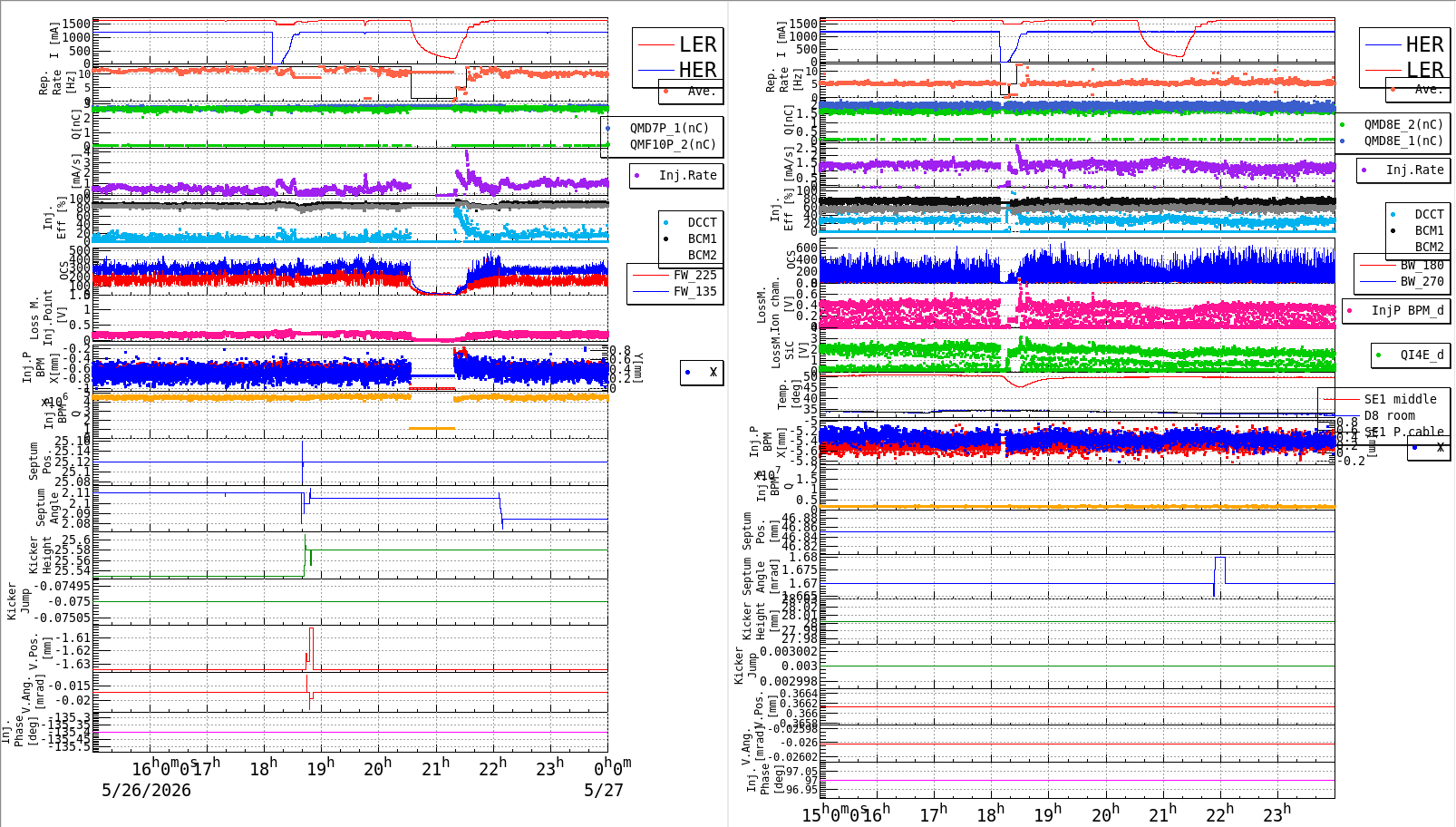Click the 5/26/2026 date label
The width and height of the screenshot is (1456, 827).
pyautogui.click(x=146, y=790)
